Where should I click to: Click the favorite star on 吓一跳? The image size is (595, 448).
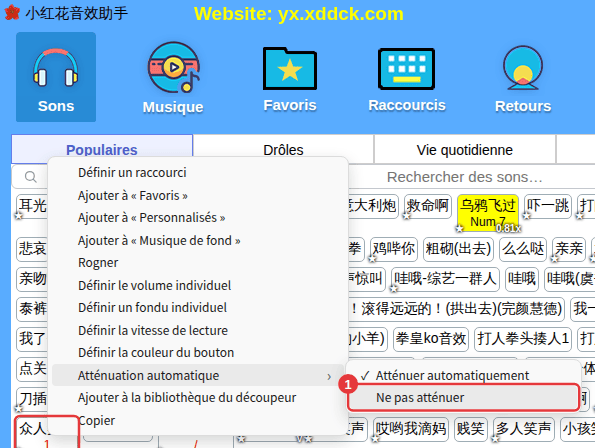[x=526, y=216]
